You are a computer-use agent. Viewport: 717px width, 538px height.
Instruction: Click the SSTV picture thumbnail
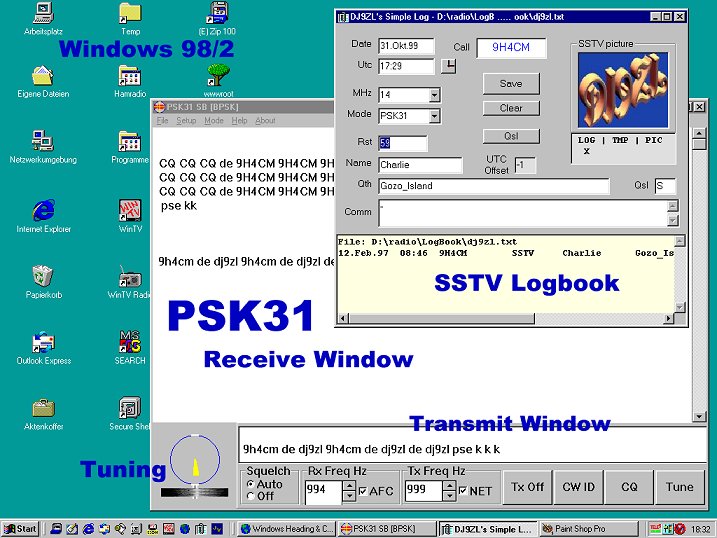(623, 90)
